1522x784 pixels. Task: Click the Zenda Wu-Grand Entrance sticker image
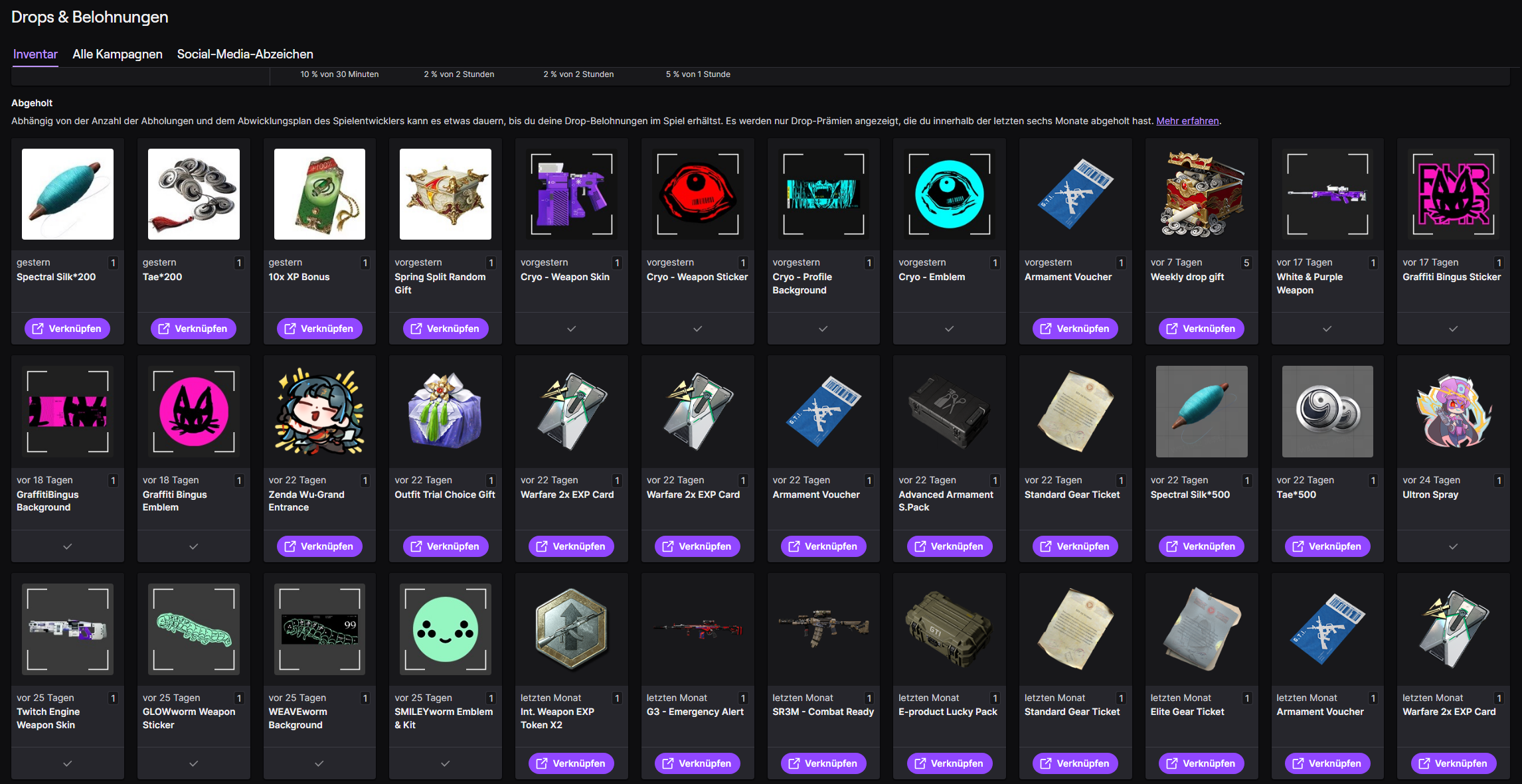tap(319, 412)
